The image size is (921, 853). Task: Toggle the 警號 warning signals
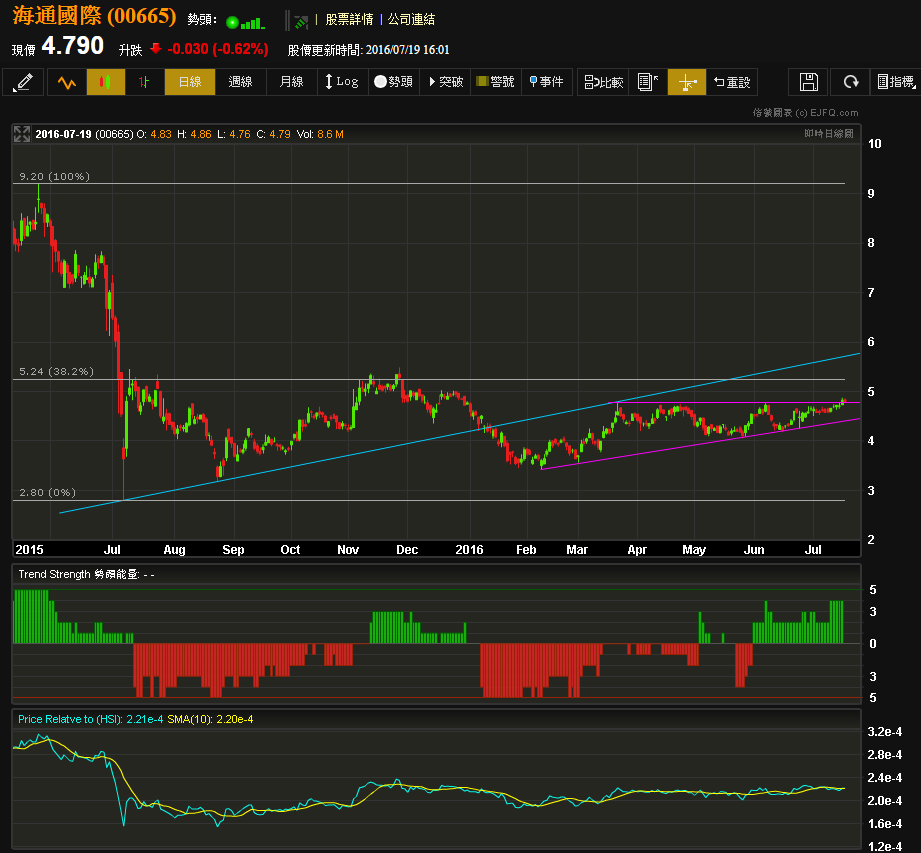[496, 82]
